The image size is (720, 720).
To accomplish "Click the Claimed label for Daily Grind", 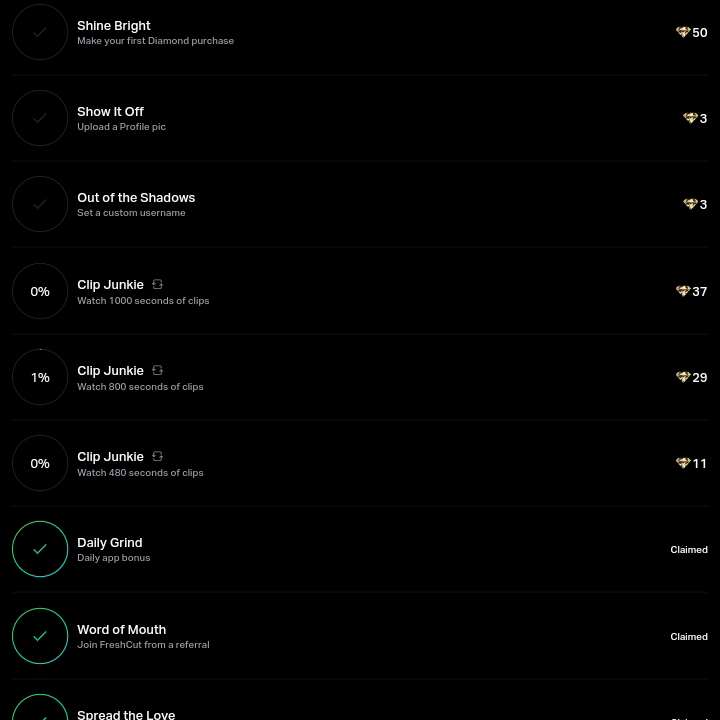I will (689, 550).
